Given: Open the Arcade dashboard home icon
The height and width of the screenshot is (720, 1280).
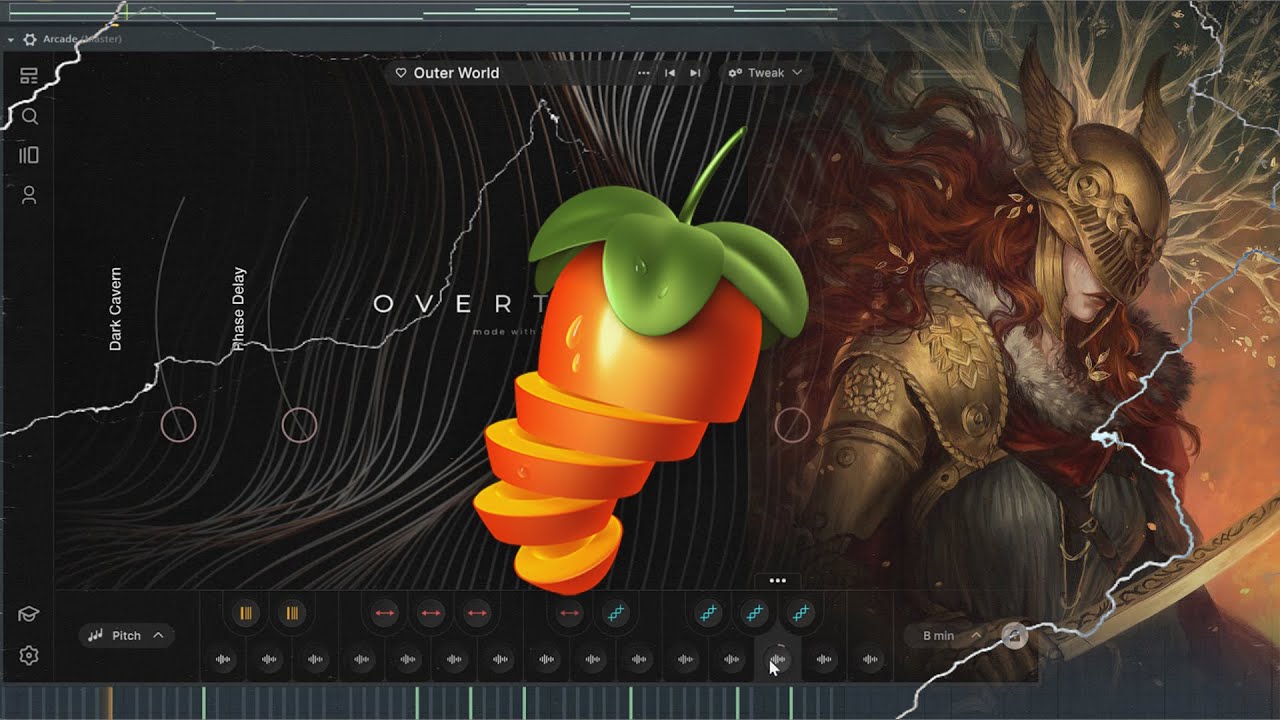Looking at the screenshot, I should point(29,77).
